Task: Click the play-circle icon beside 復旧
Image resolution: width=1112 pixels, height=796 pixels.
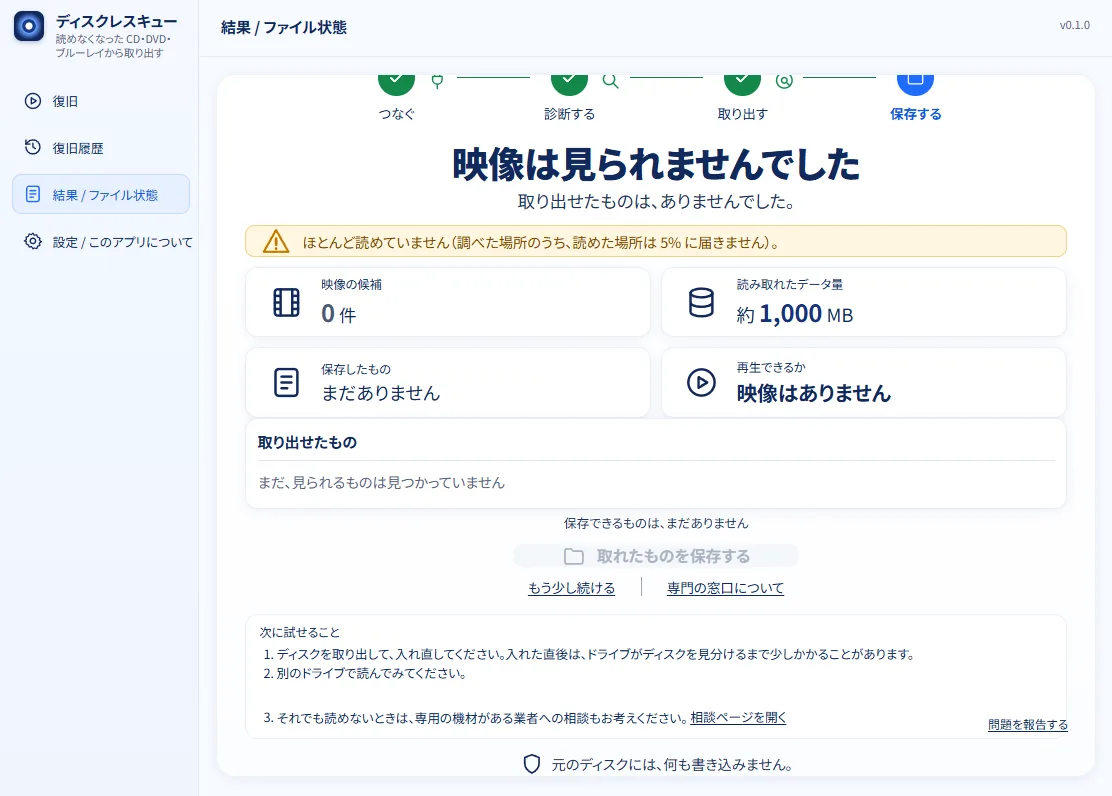Action: tap(33, 101)
